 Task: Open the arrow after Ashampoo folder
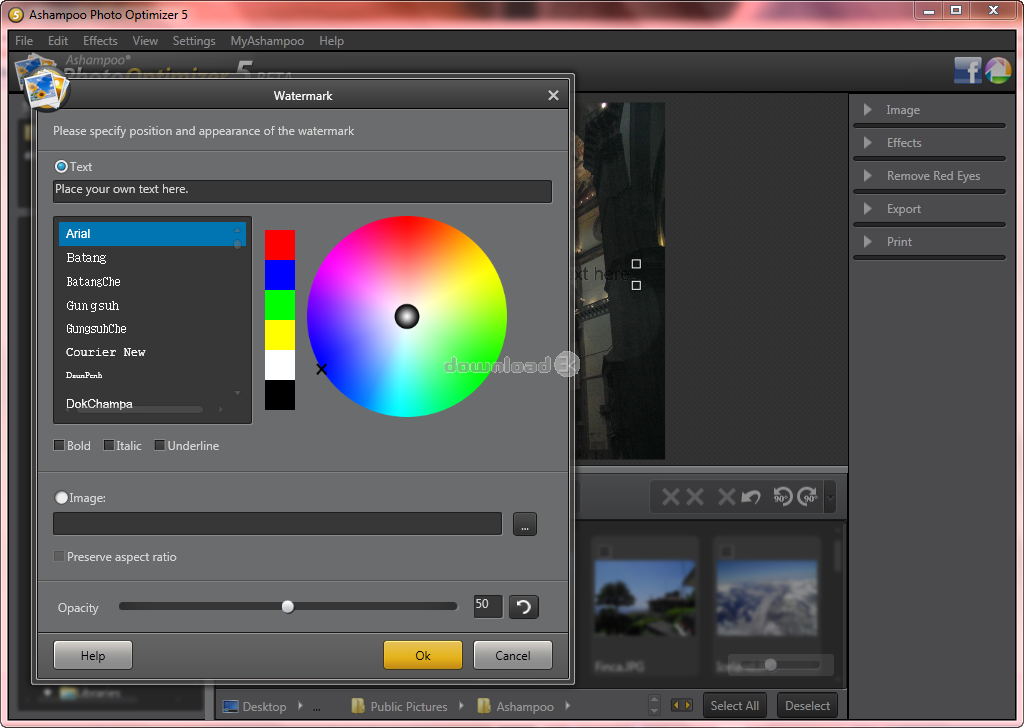(x=568, y=706)
